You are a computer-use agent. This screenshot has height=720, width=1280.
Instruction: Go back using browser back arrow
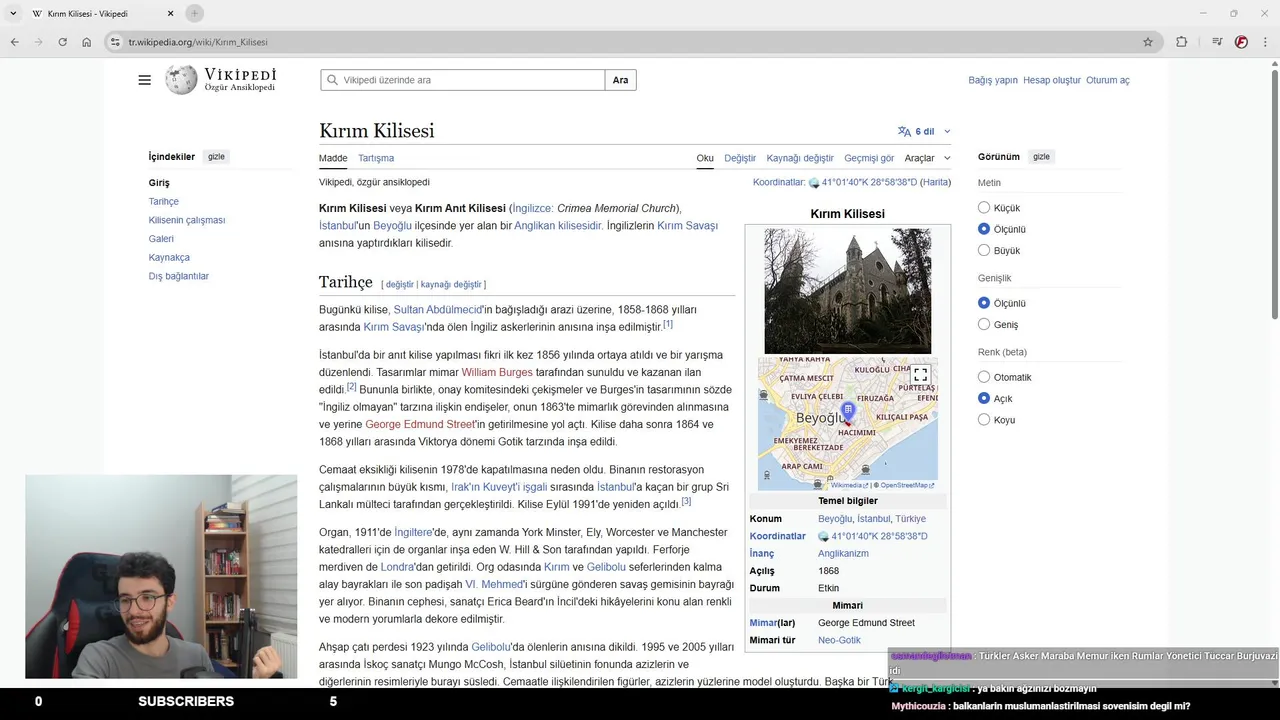14,42
